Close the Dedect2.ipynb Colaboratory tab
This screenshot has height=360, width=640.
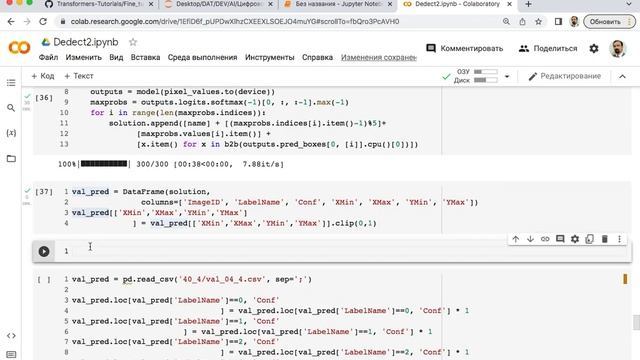(x=509, y=4)
